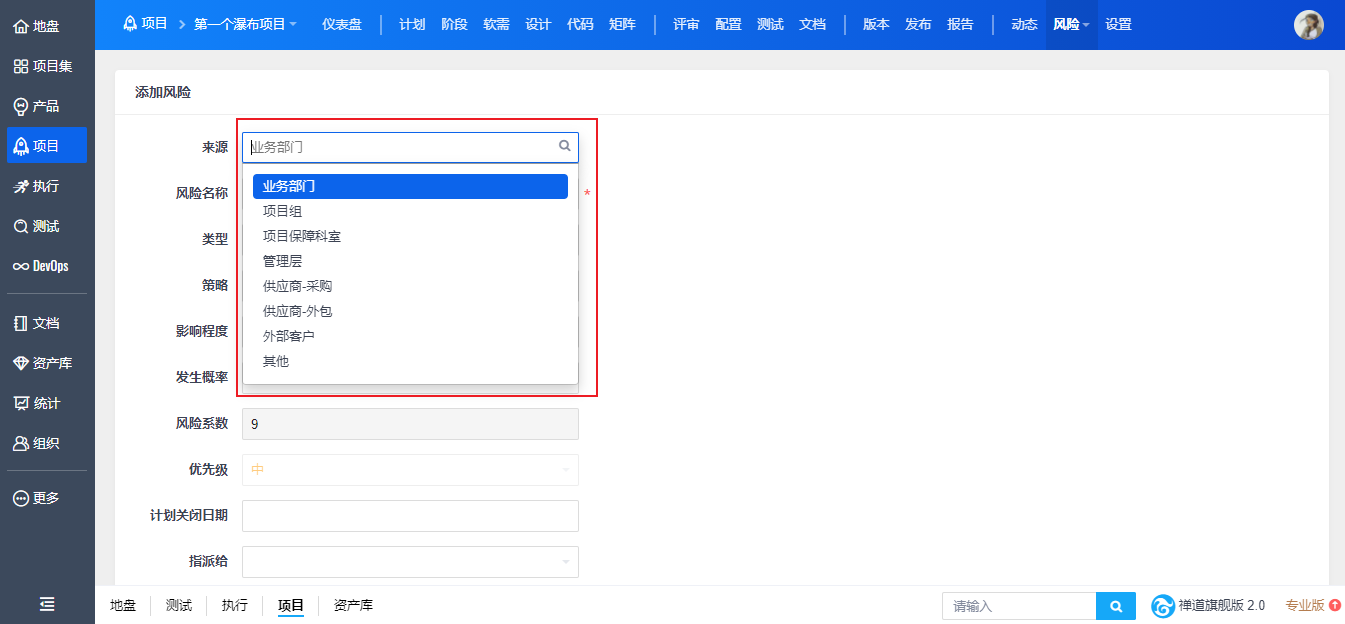Choose 业务部门 from the source list

pos(410,186)
